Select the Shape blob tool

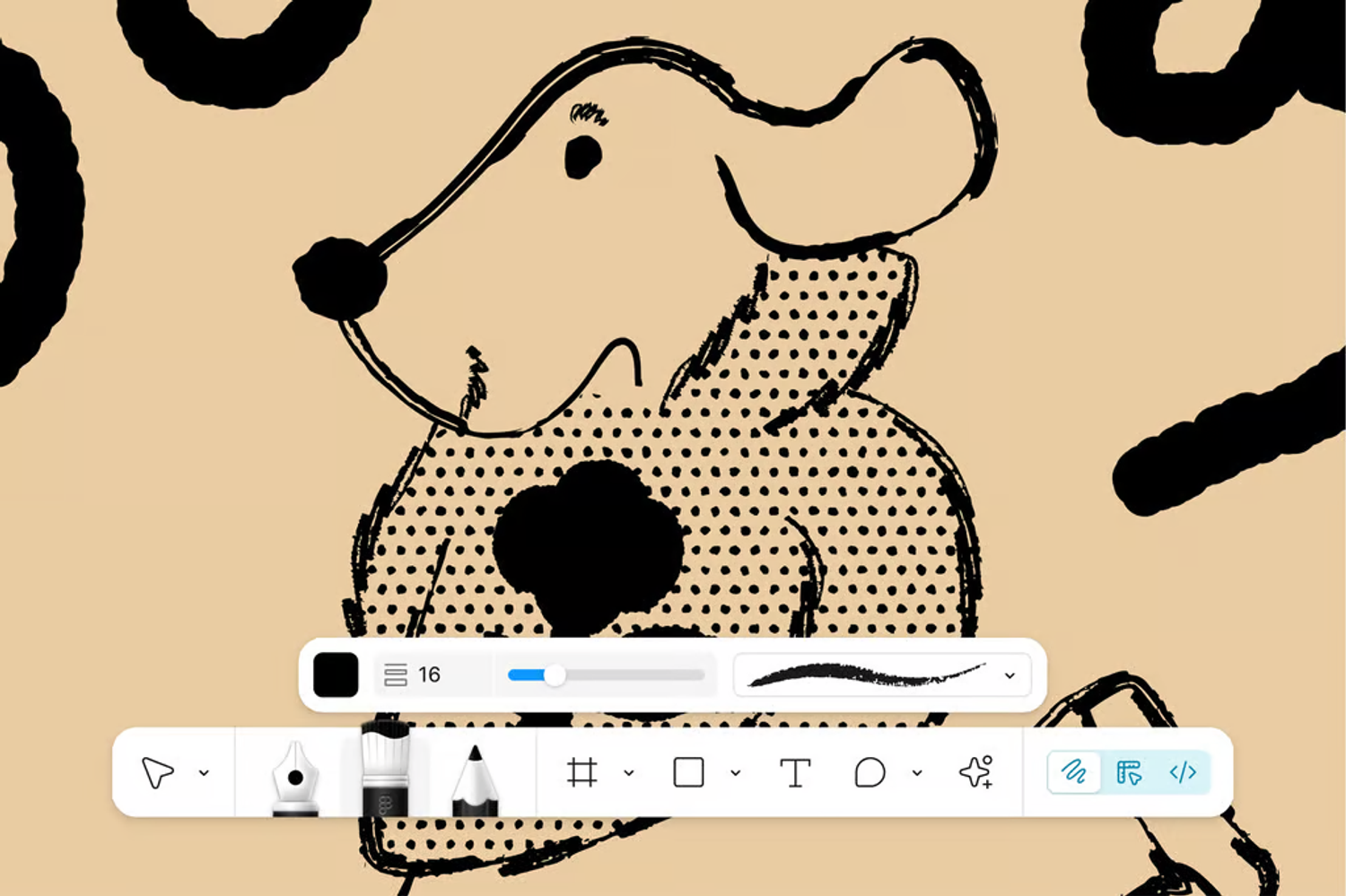(870, 772)
